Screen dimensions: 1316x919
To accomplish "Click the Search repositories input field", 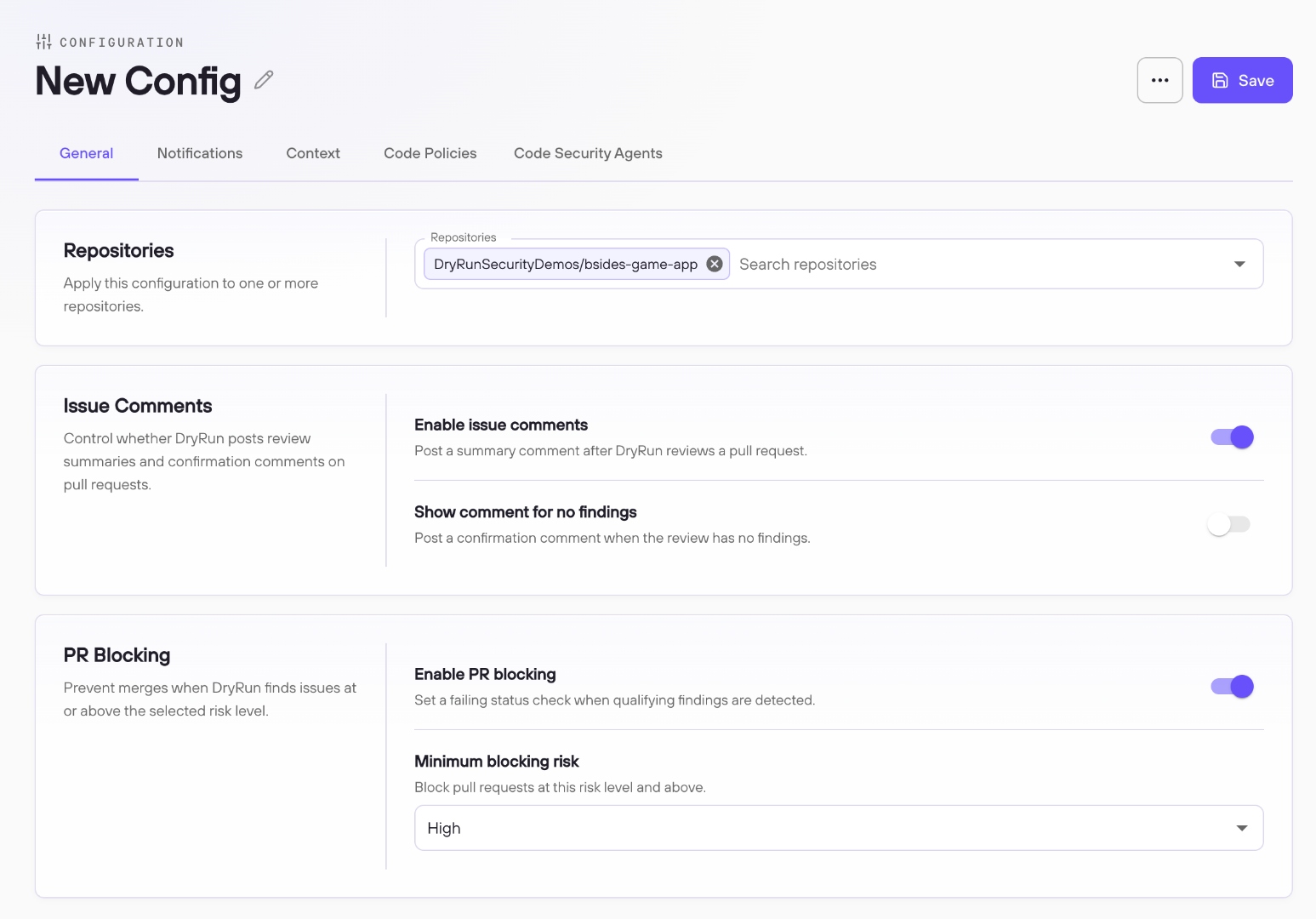I will coord(978,264).
